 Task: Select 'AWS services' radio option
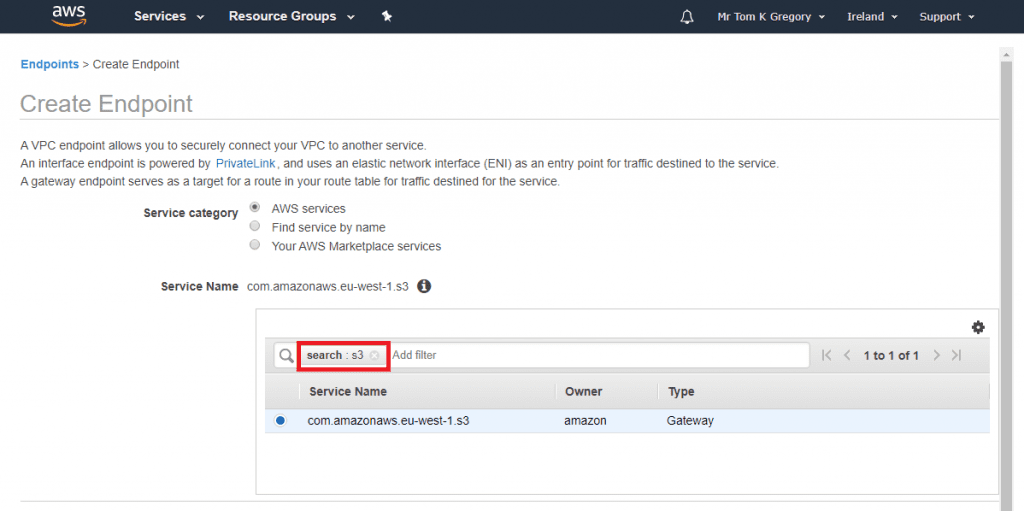point(255,208)
